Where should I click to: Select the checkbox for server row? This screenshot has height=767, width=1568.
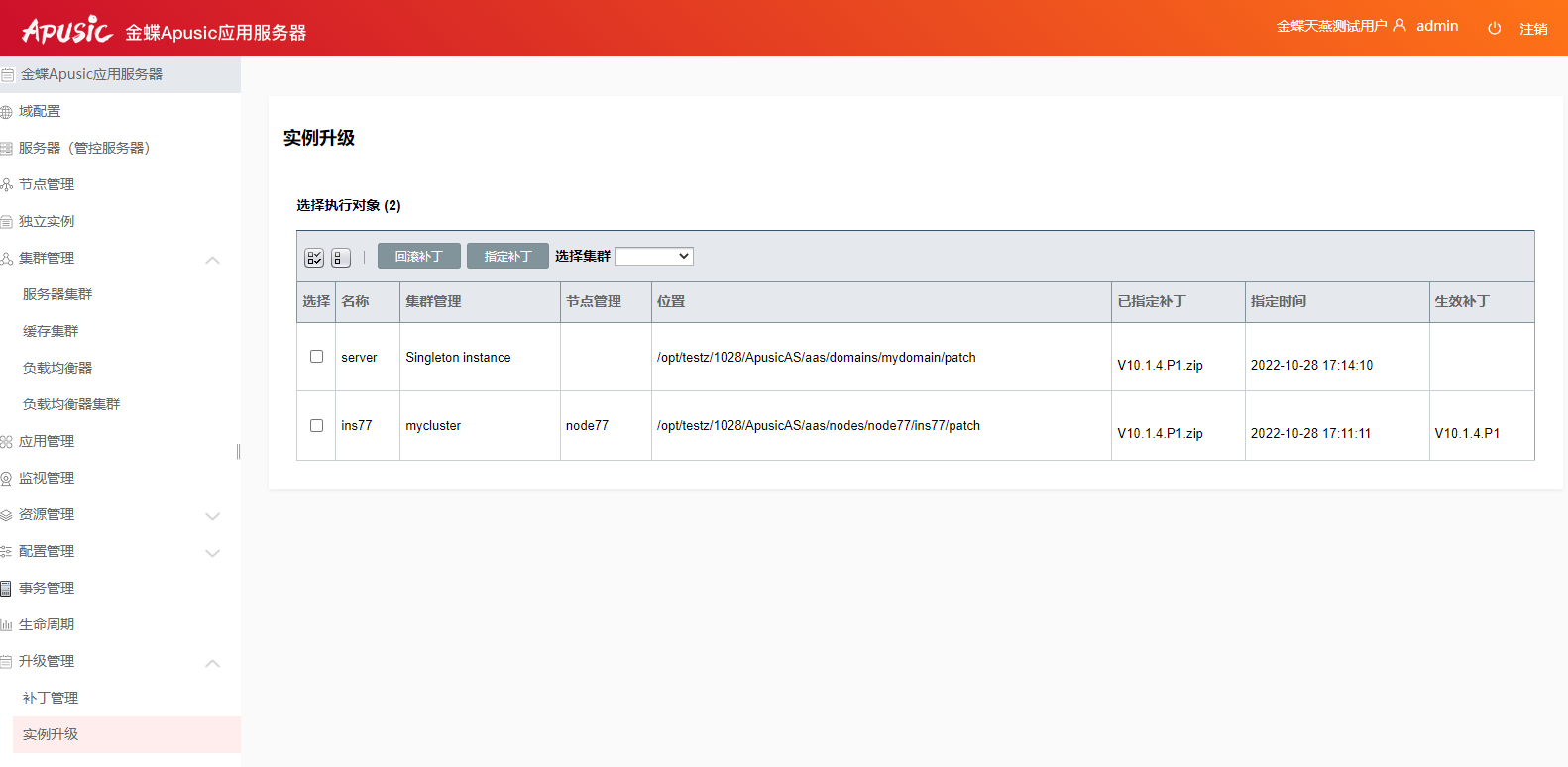pyautogui.click(x=317, y=357)
